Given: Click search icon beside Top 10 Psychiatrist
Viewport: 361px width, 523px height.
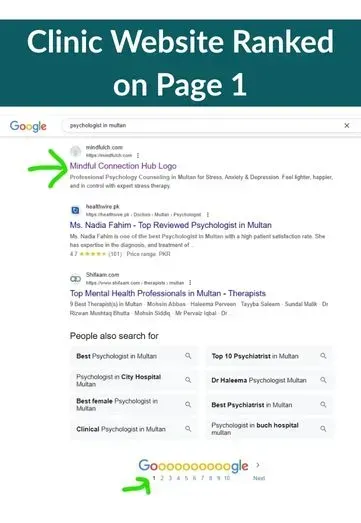Looking at the screenshot, I should 323,356.
